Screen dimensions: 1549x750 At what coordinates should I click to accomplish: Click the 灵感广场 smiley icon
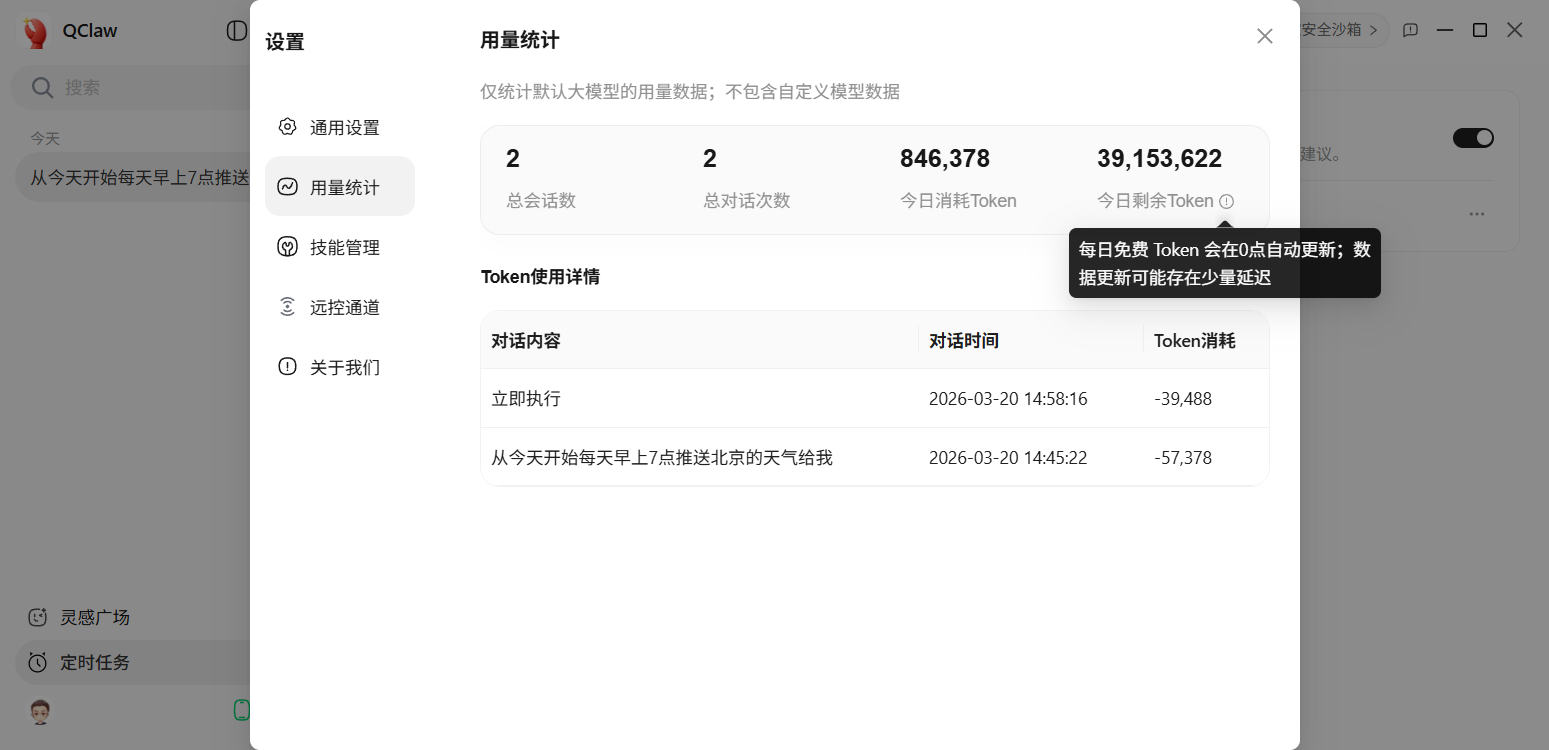tap(38, 617)
